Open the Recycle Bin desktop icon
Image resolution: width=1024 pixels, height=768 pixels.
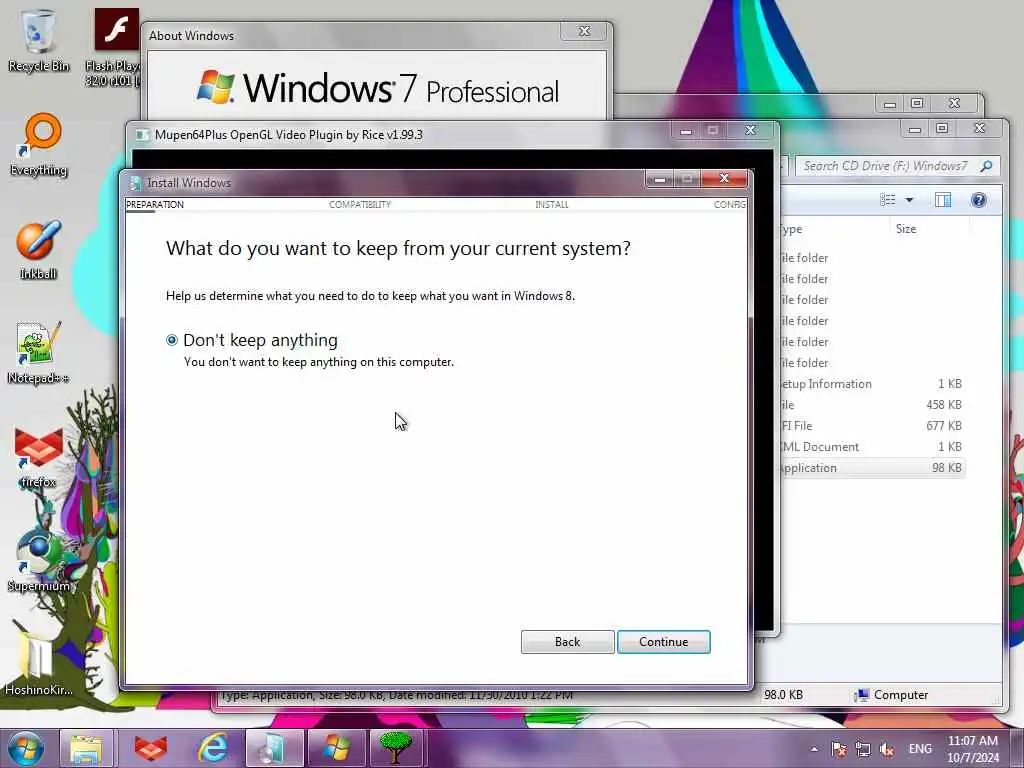pos(39,40)
